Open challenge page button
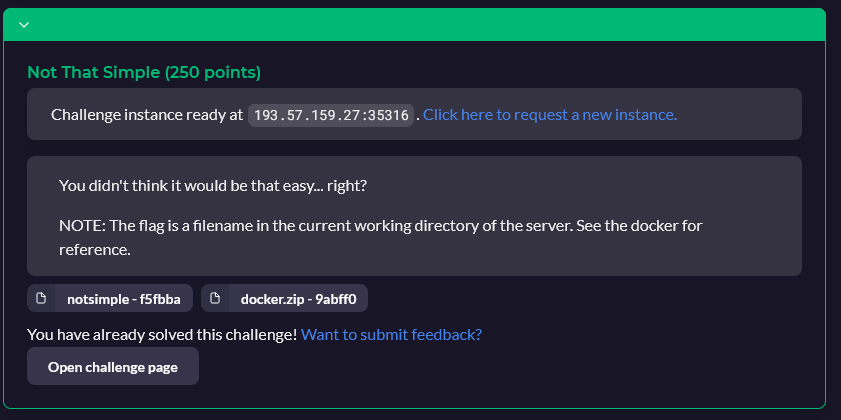This screenshot has width=841, height=420. (x=113, y=366)
